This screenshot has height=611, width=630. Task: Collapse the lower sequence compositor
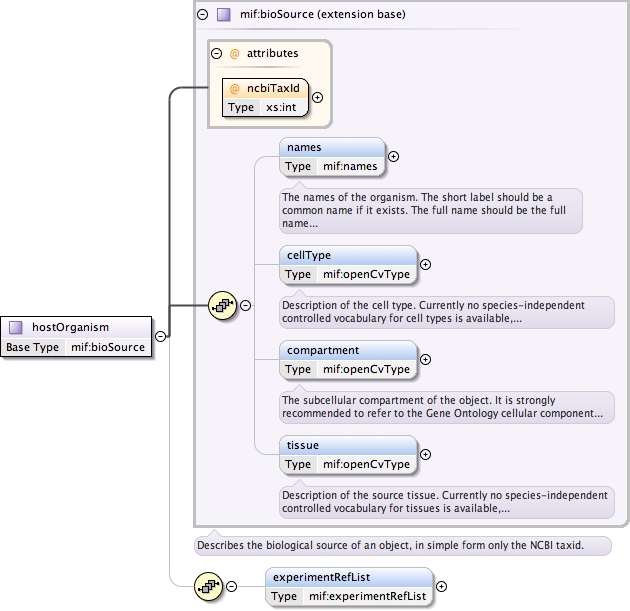point(231,586)
